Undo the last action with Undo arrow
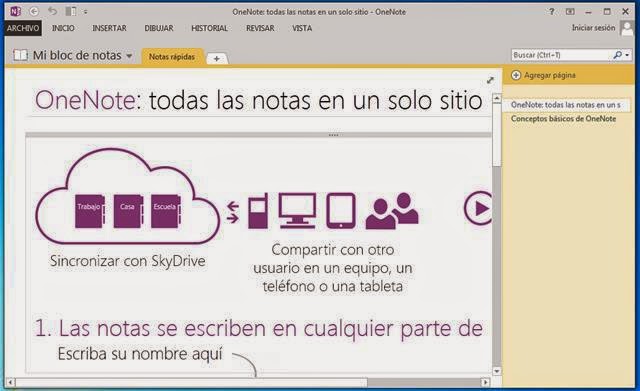This screenshot has height=391, width=640. (x=52, y=11)
